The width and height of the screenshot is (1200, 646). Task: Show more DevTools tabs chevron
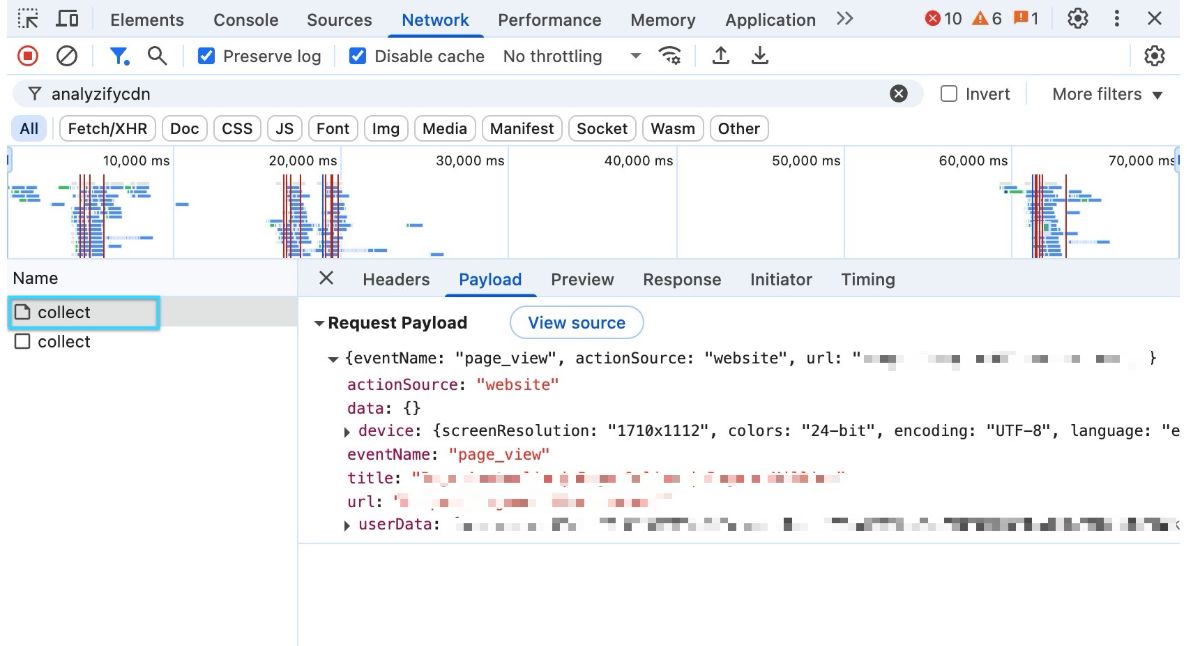[845, 19]
